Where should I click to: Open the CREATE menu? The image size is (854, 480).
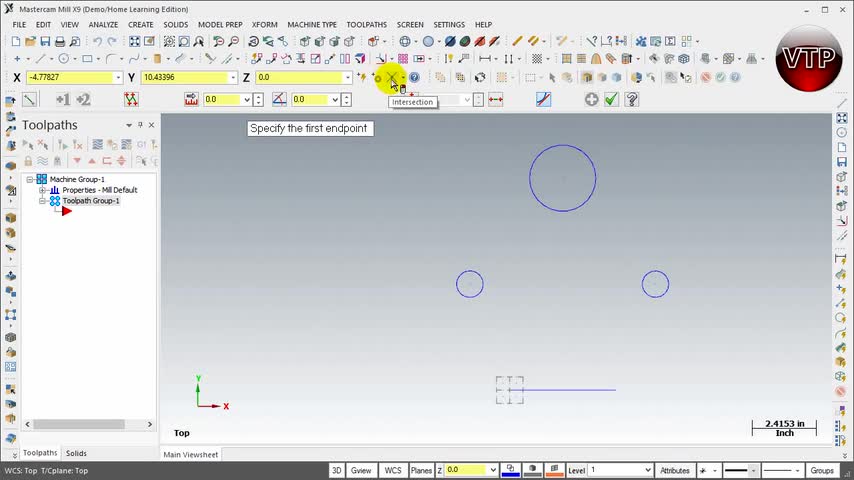tap(141, 25)
